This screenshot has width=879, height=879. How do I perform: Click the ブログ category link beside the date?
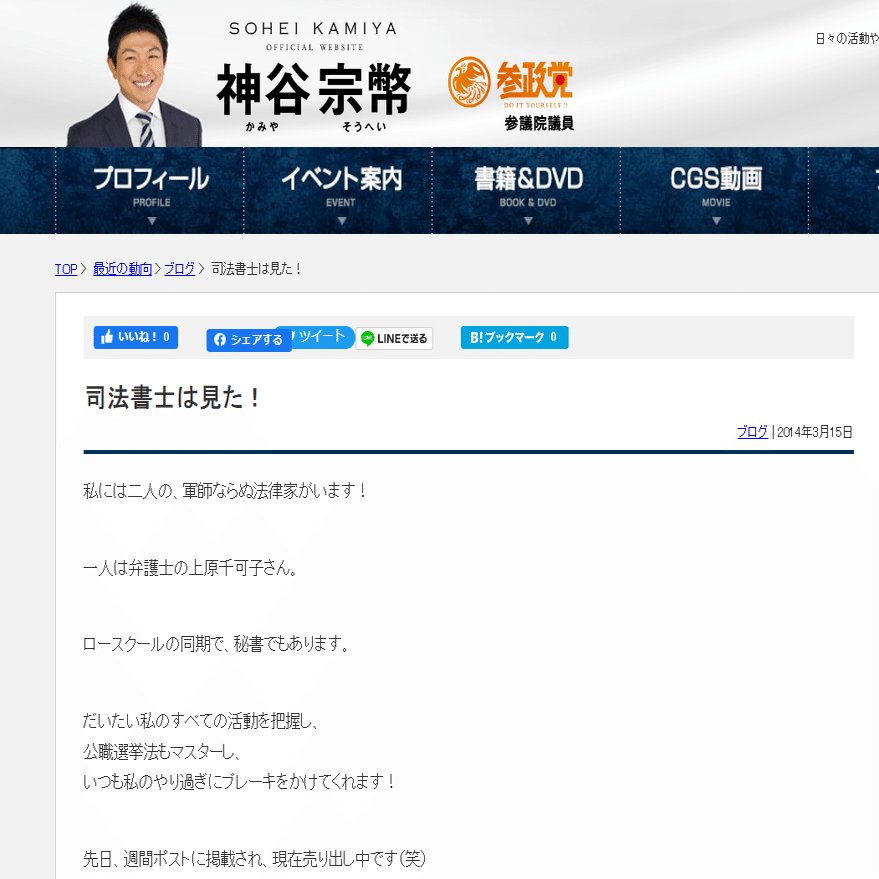(752, 432)
